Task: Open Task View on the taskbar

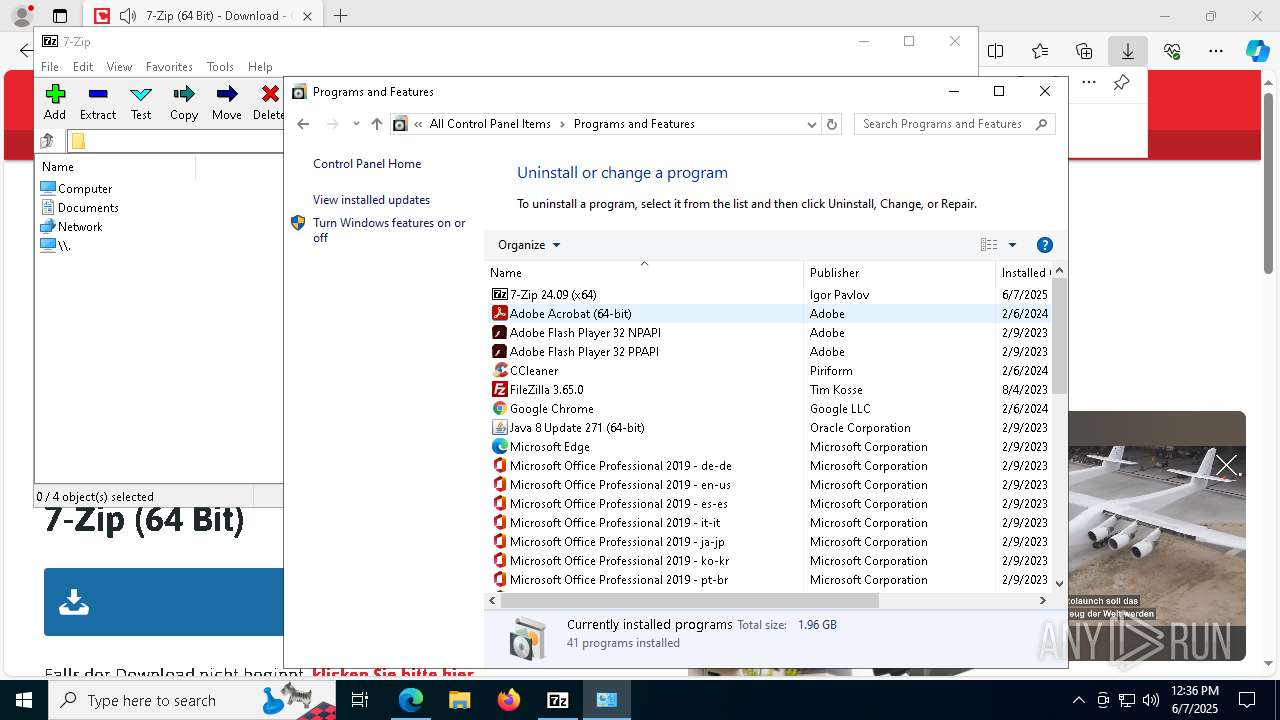Action: tap(360, 700)
